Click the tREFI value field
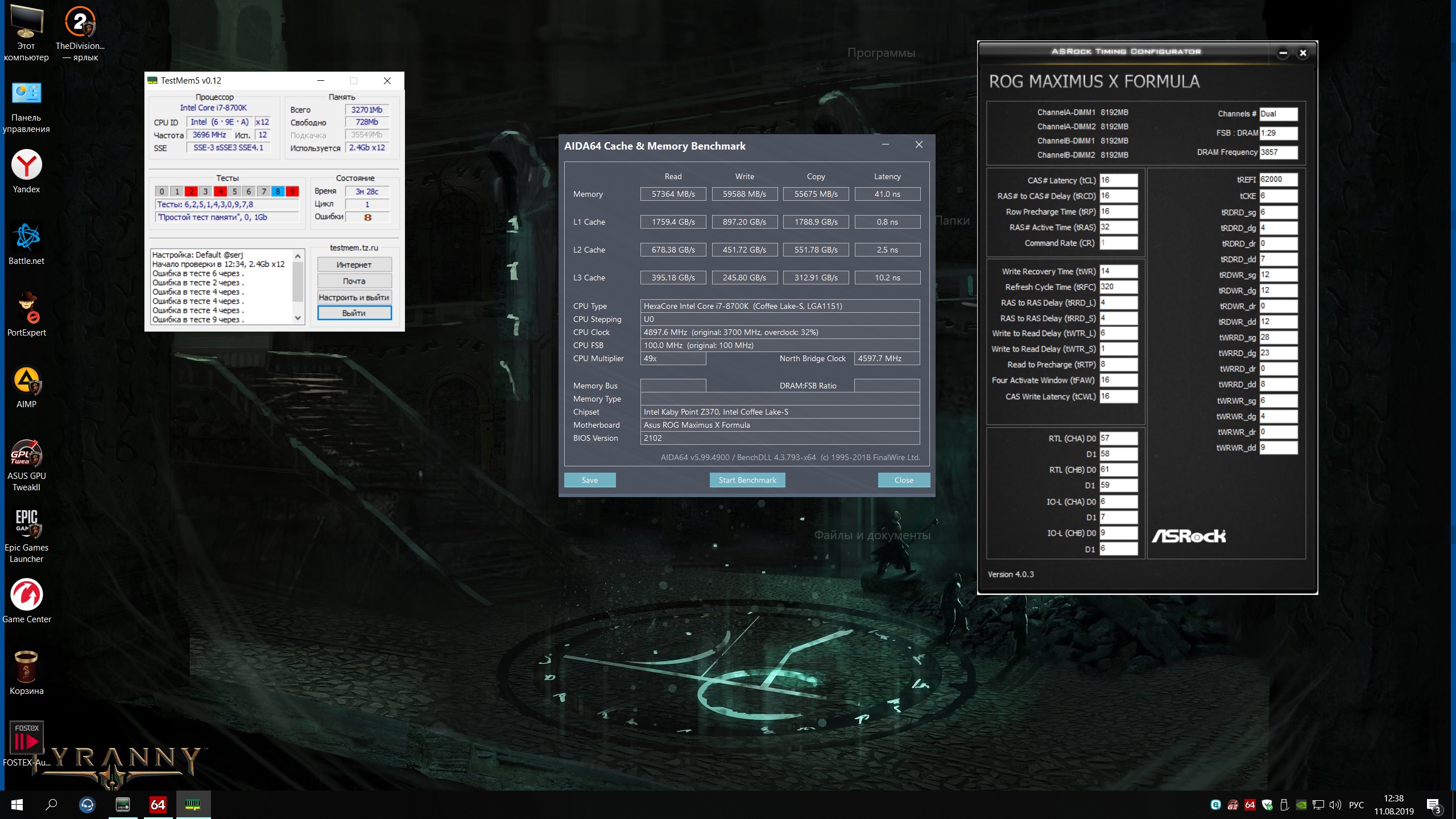The image size is (1456, 819). [1277, 180]
